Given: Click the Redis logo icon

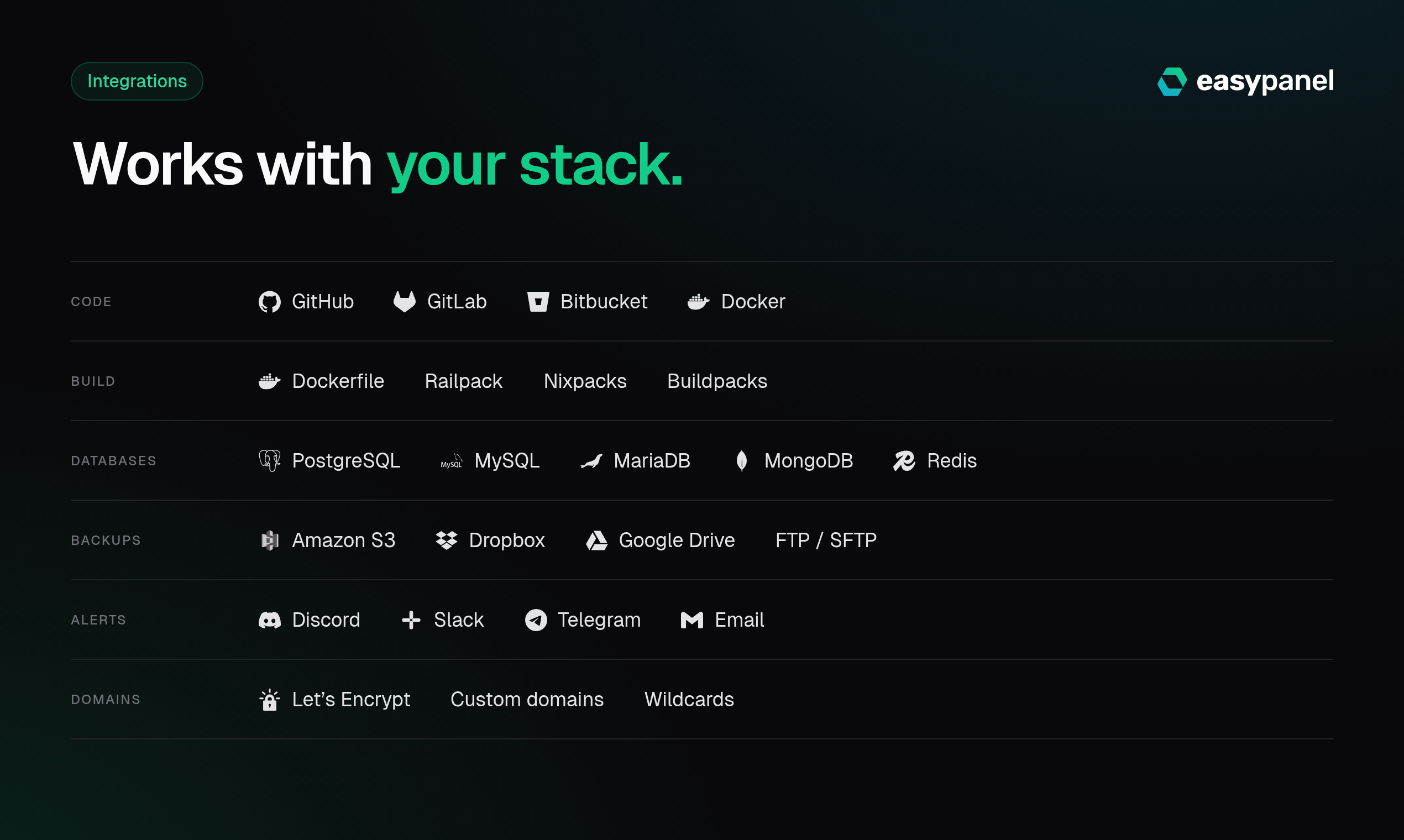Looking at the screenshot, I should point(904,461).
